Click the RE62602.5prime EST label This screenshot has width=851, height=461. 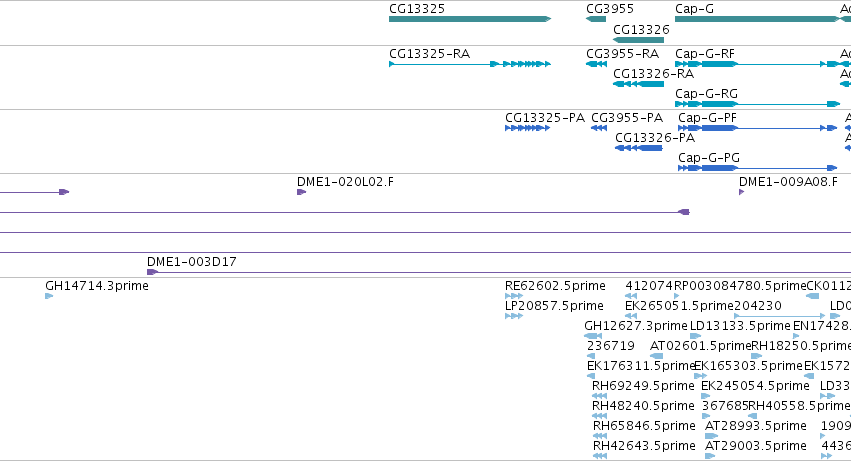[x=555, y=286]
